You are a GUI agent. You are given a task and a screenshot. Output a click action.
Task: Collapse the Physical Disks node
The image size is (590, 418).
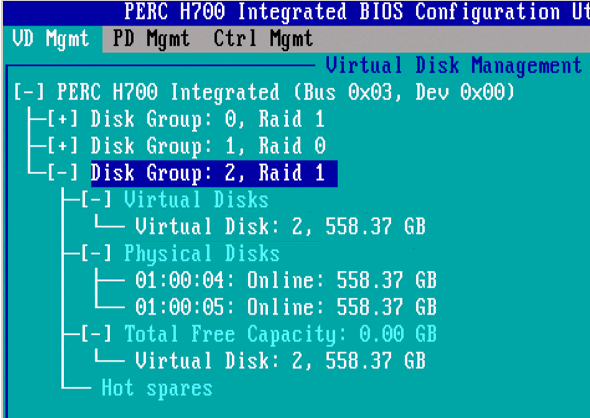(96, 253)
